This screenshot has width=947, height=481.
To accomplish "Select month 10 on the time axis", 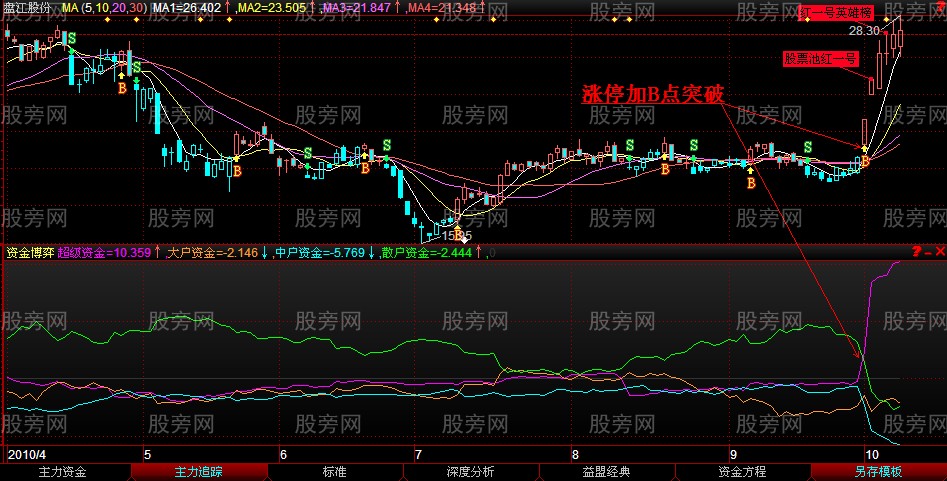I will coord(870,454).
